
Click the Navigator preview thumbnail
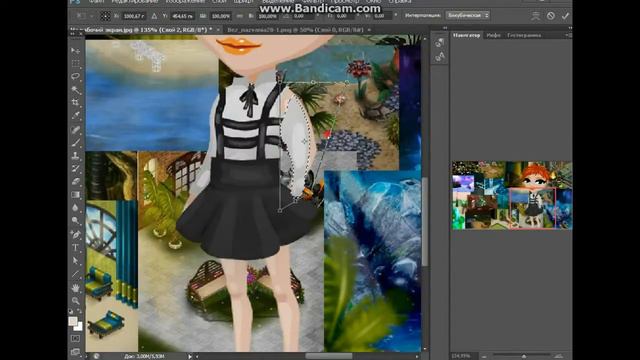512,195
